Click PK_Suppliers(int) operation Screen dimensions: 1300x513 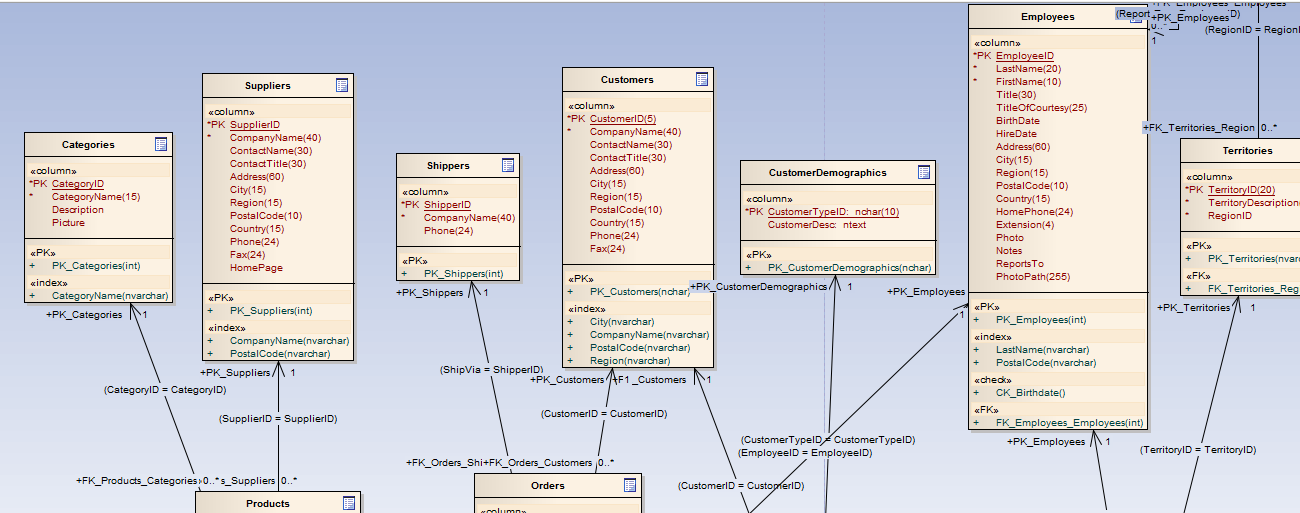click(271, 311)
